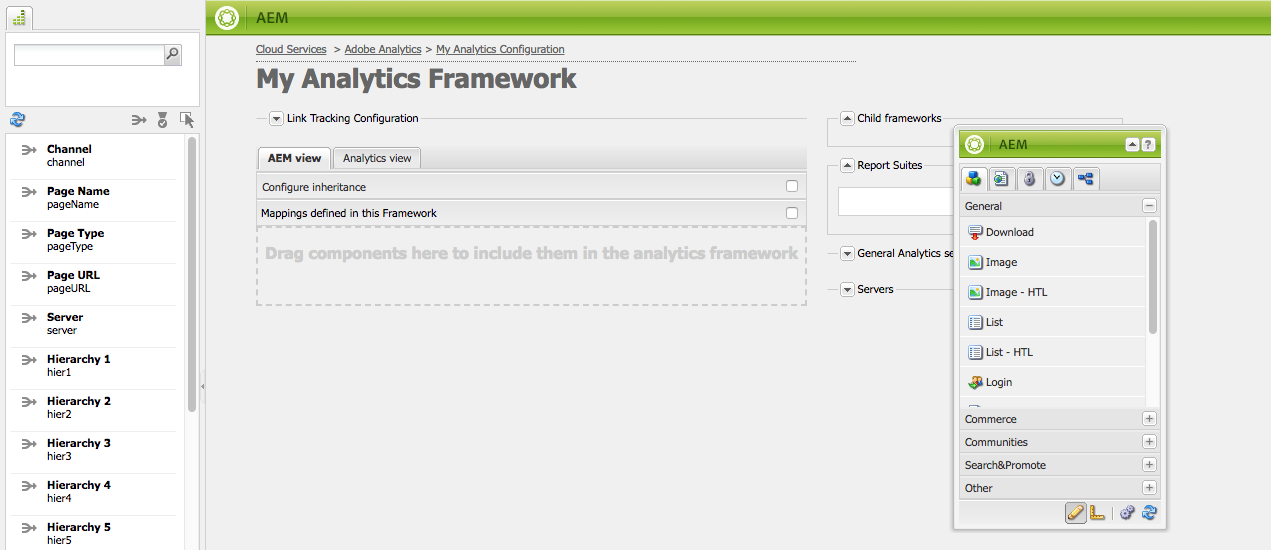
Task: Follow the Adobe Analytics breadcrumb link
Action: point(384,49)
